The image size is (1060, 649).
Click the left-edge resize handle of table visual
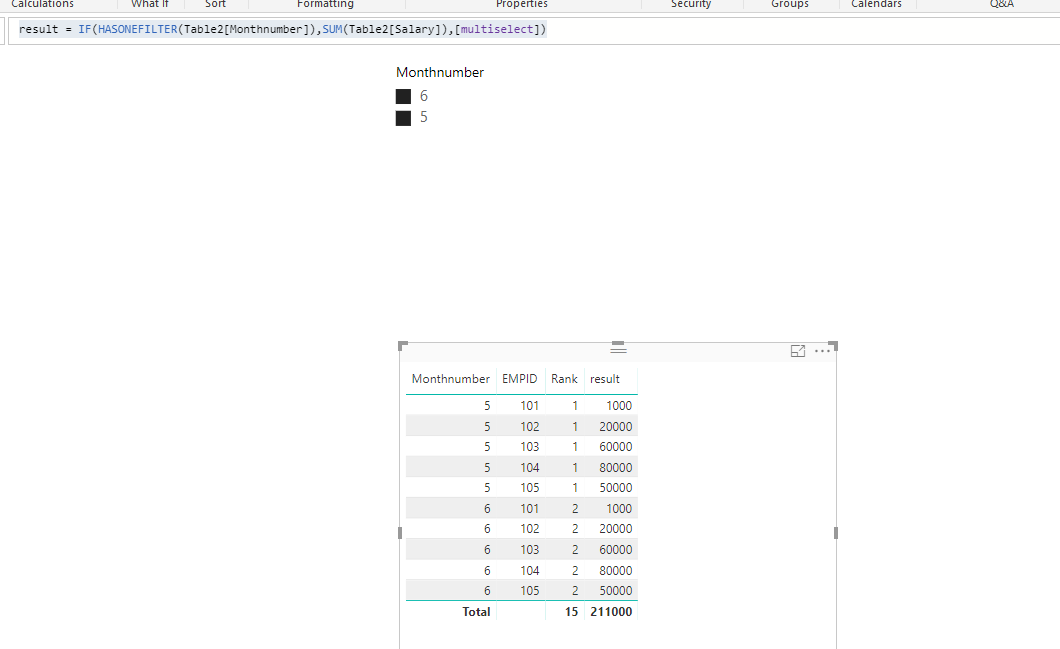400,533
